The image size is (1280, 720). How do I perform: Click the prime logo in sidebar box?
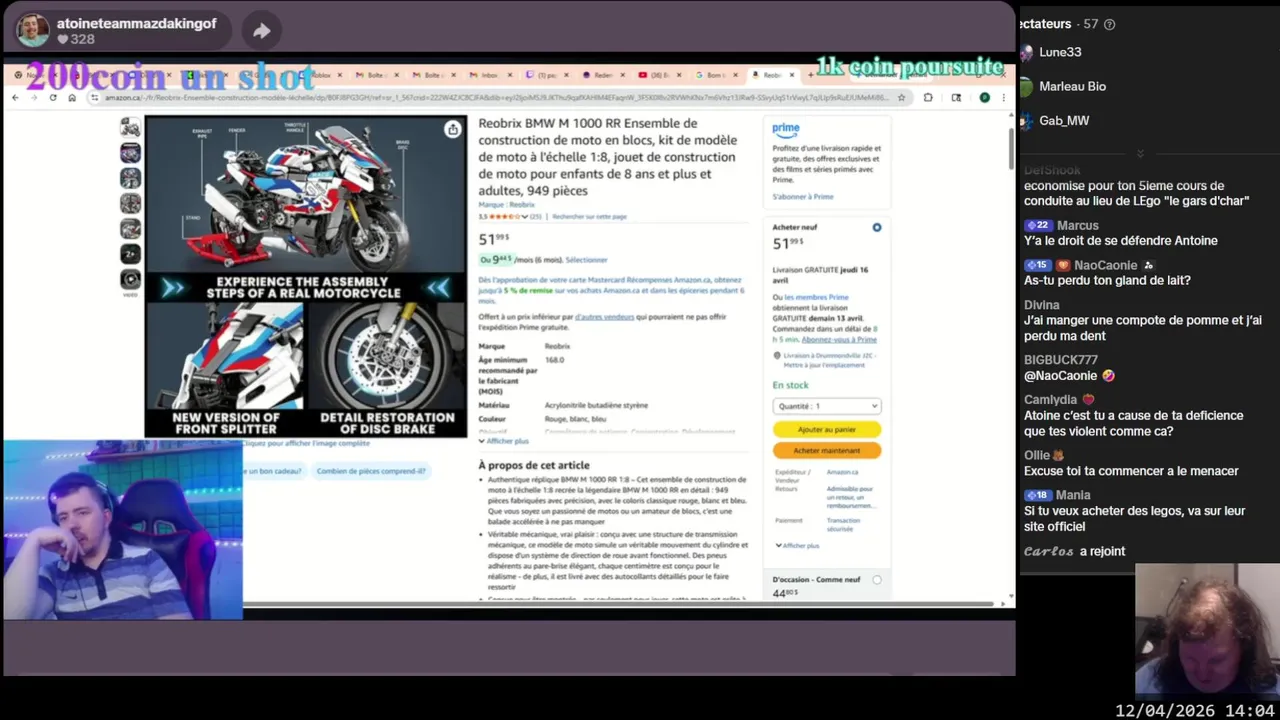(786, 129)
